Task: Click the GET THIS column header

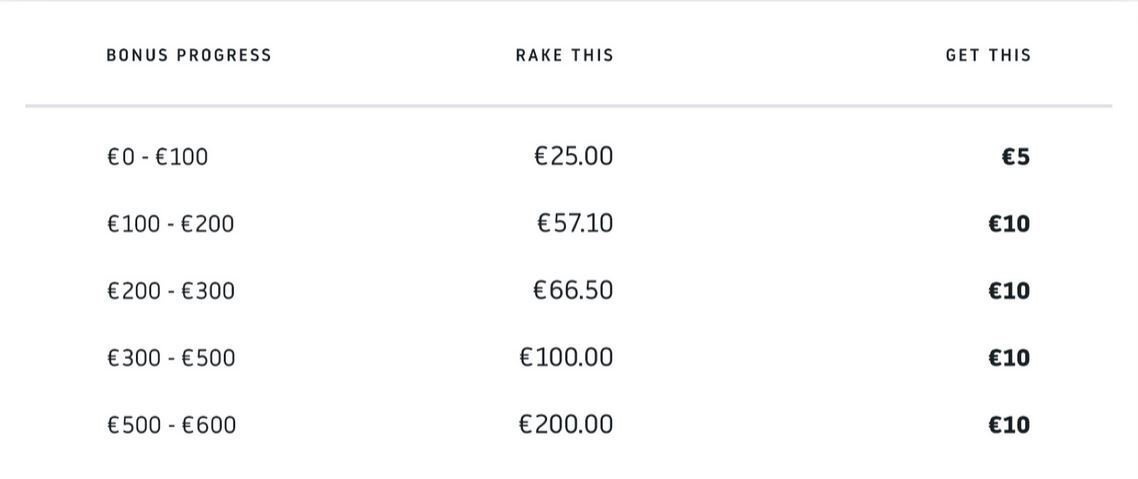Action: click(988, 55)
